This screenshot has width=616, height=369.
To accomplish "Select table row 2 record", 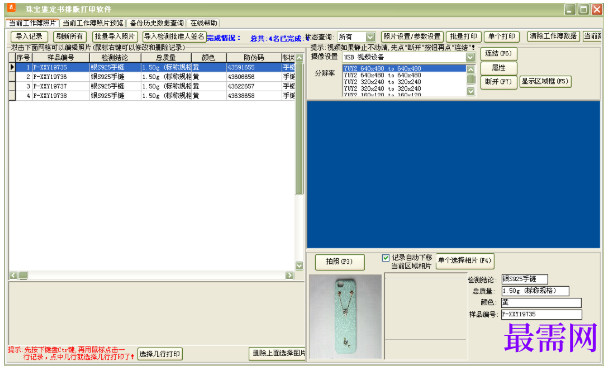I will [x=152, y=77].
